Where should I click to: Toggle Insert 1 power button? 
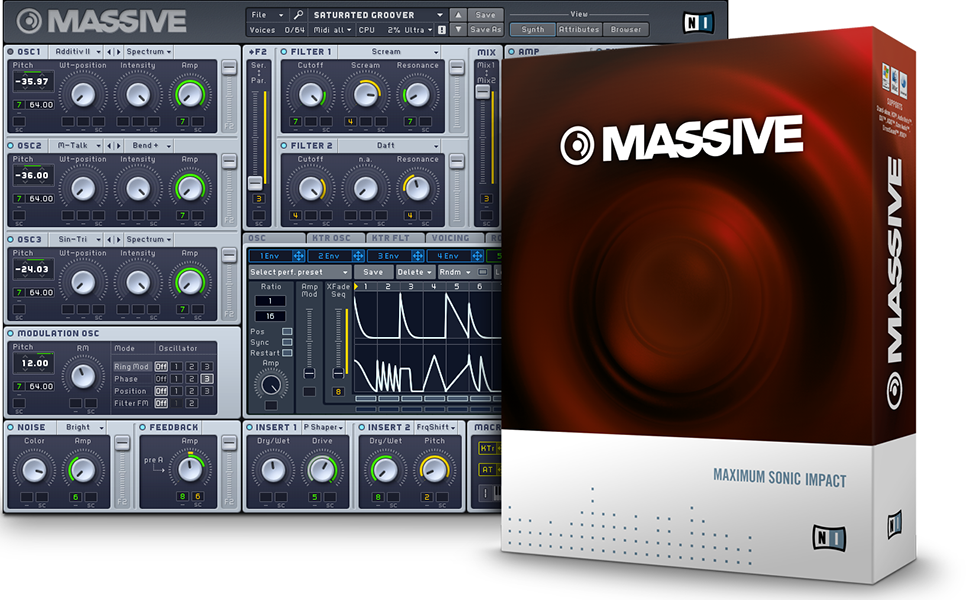(249, 427)
